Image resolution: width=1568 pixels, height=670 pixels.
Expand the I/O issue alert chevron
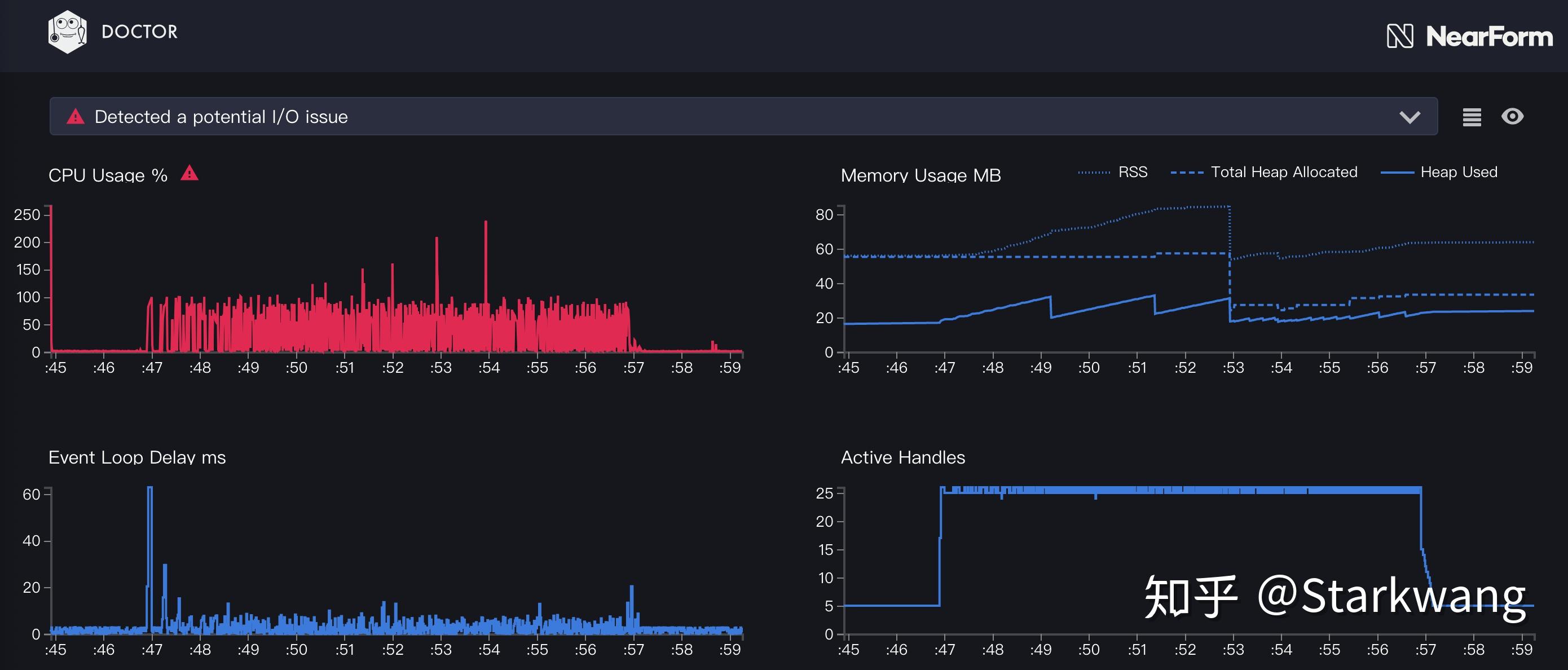coord(1410,116)
